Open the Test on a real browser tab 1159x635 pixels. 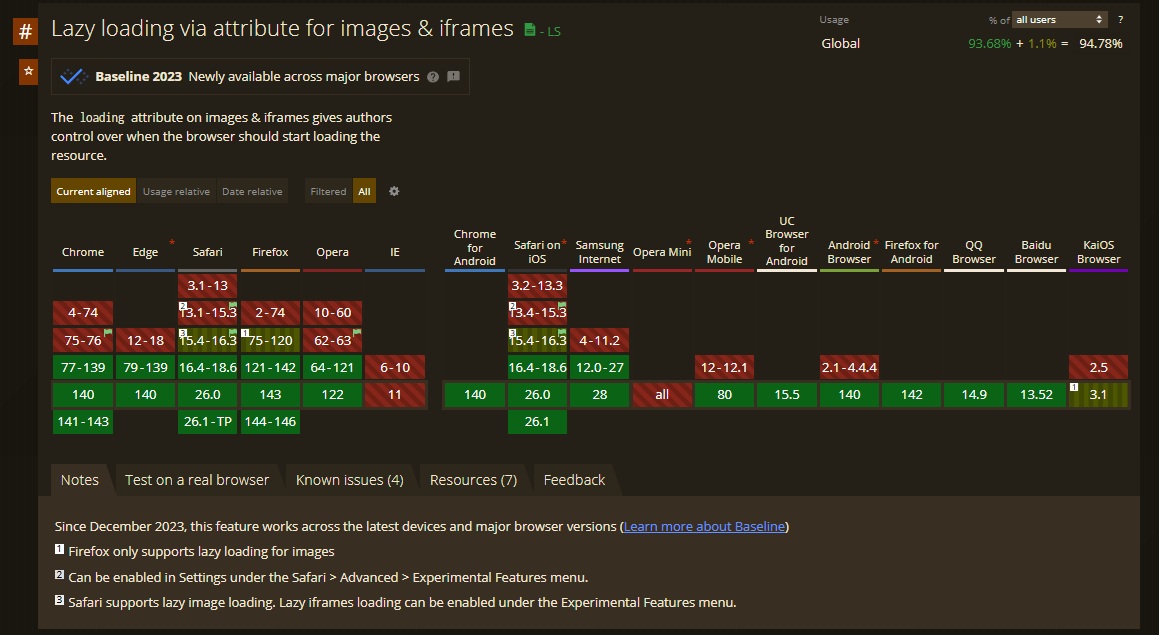[197, 480]
